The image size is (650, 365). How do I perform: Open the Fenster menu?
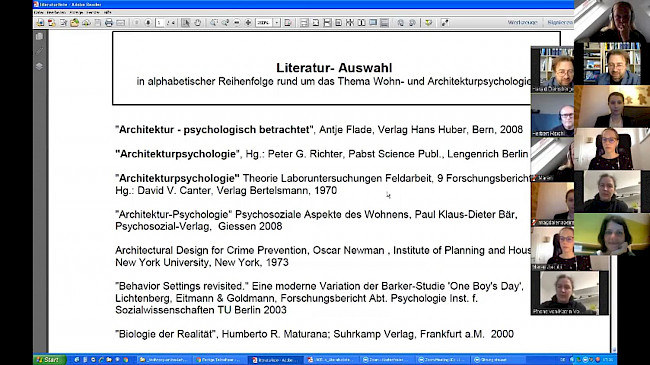tap(93, 12)
